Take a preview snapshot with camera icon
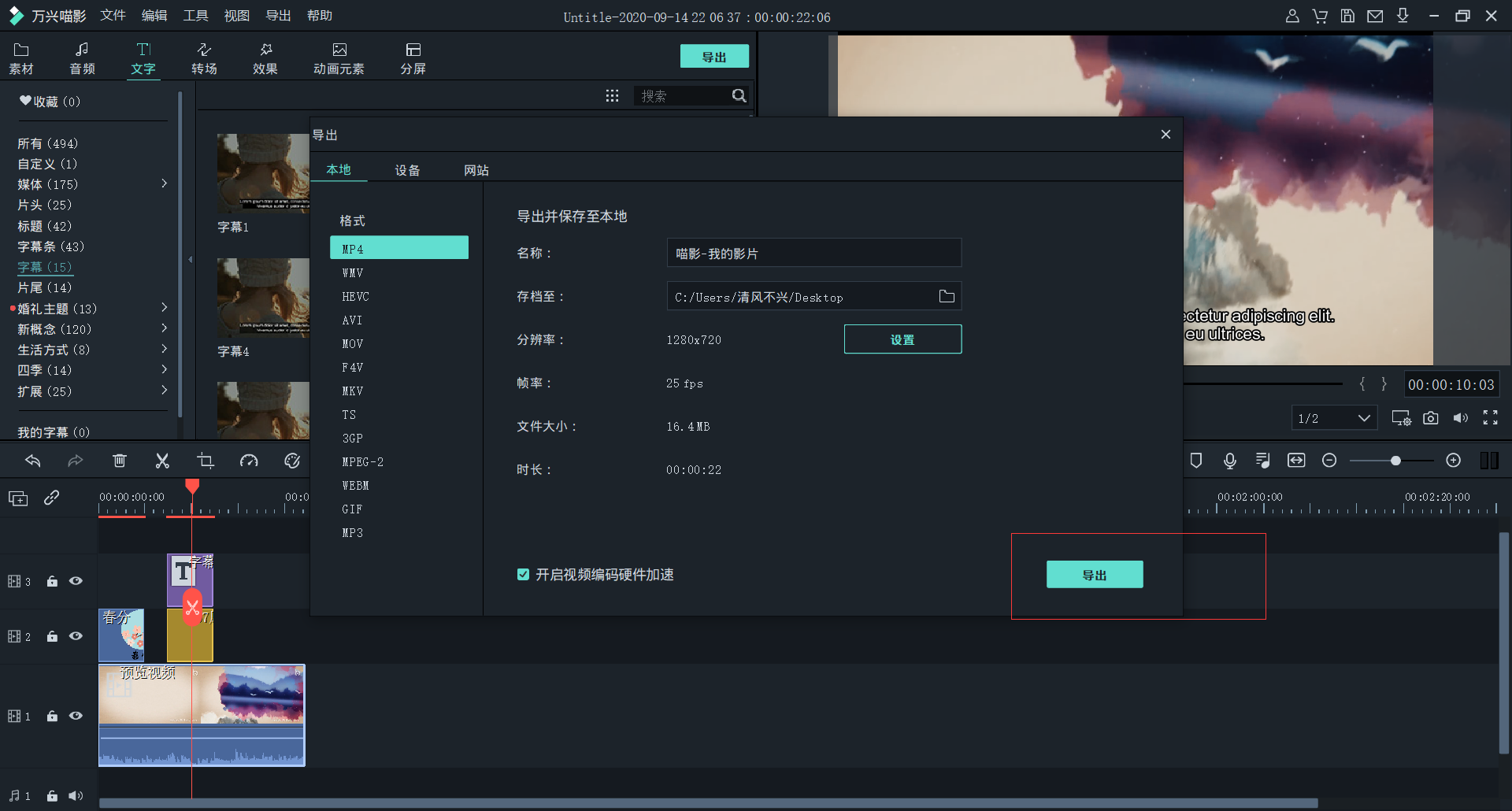 (1431, 418)
